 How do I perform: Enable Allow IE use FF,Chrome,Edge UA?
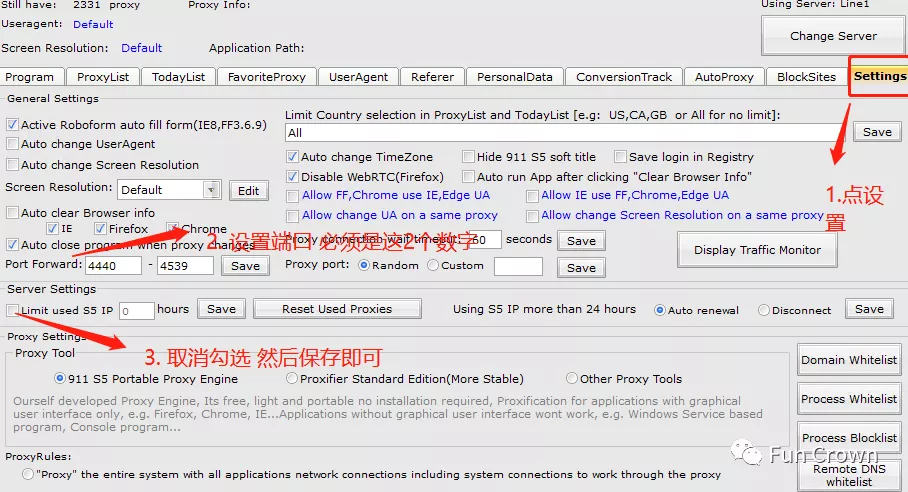coord(532,196)
